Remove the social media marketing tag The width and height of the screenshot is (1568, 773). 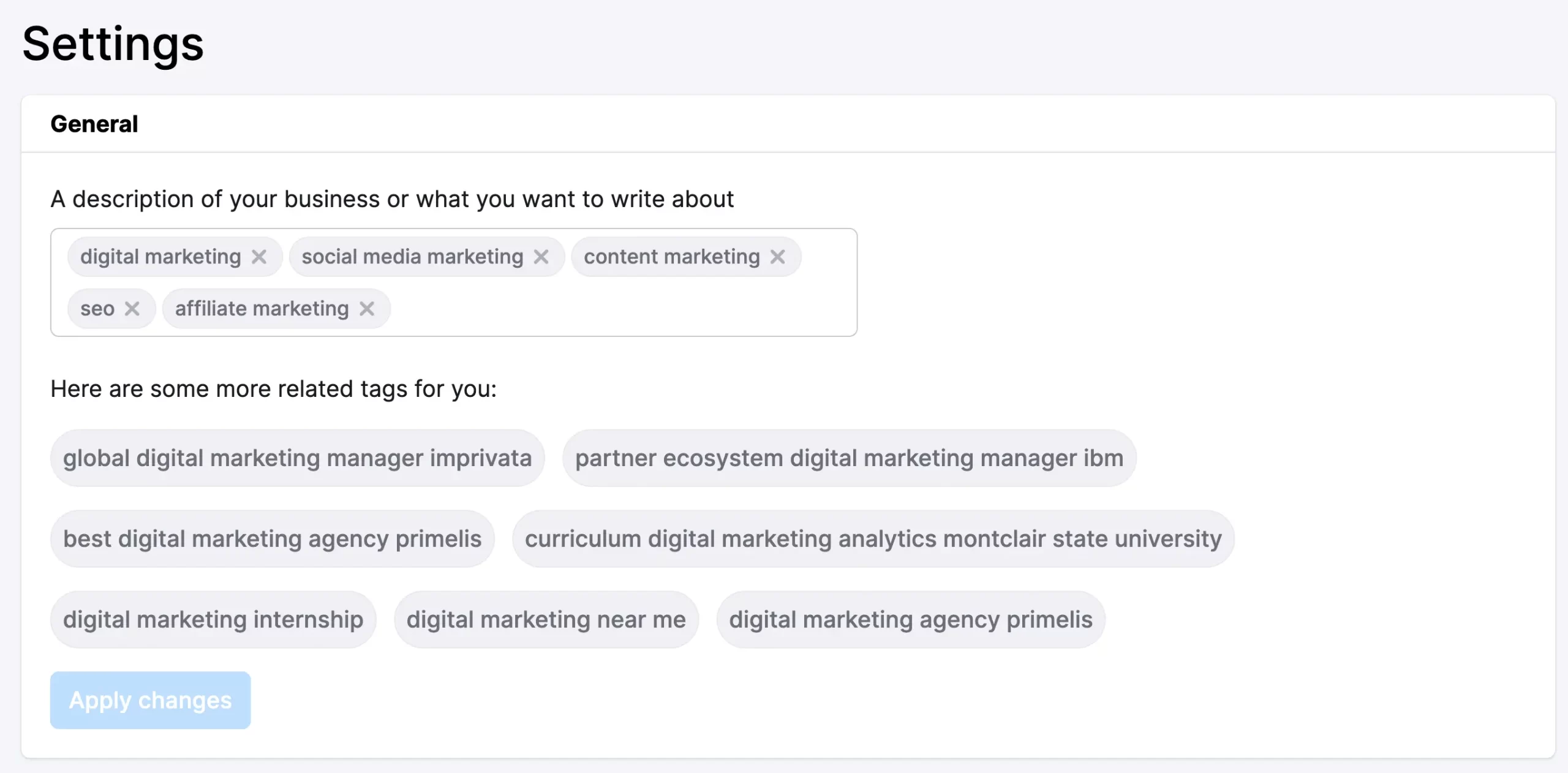pos(541,257)
